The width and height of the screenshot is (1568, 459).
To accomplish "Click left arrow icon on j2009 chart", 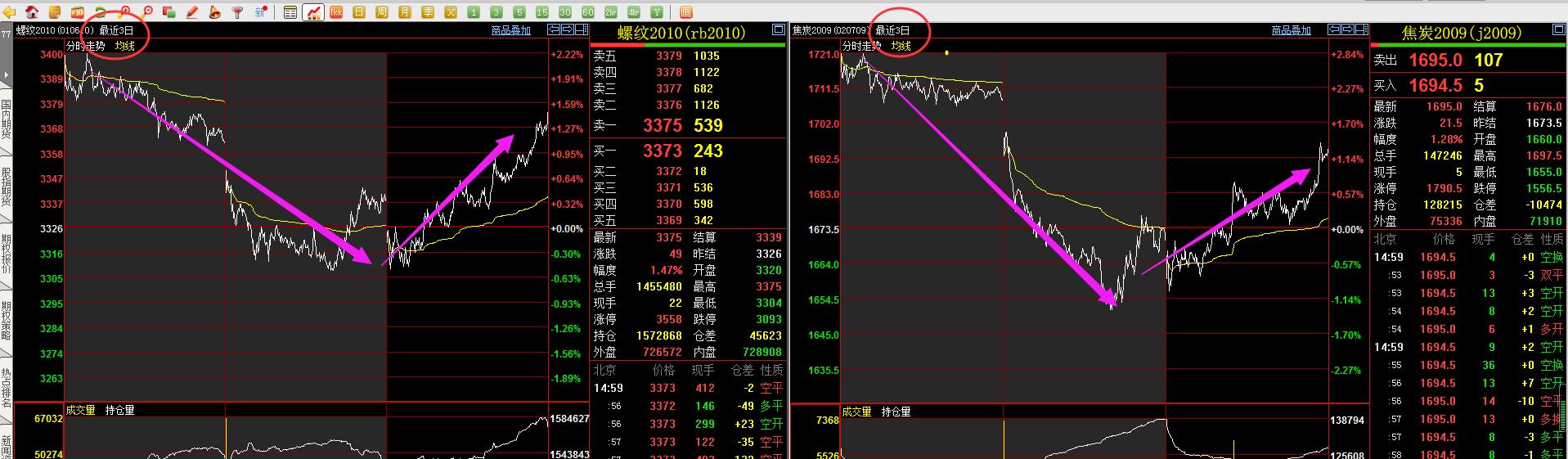I will (1334, 30).
